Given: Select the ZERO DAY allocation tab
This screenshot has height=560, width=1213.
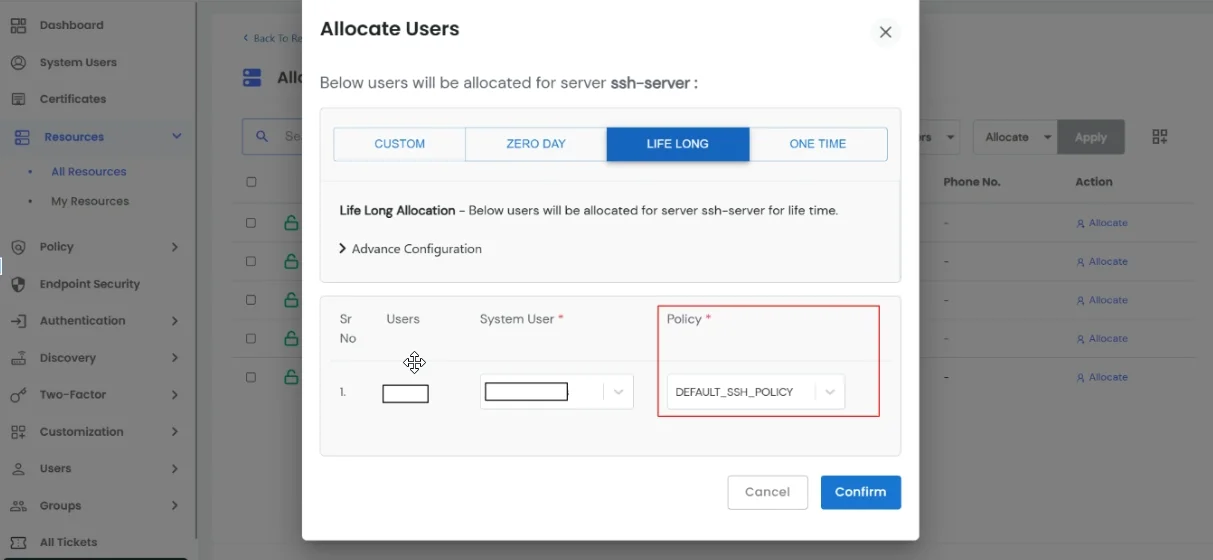Looking at the screenshot, I should pos(536,144).
